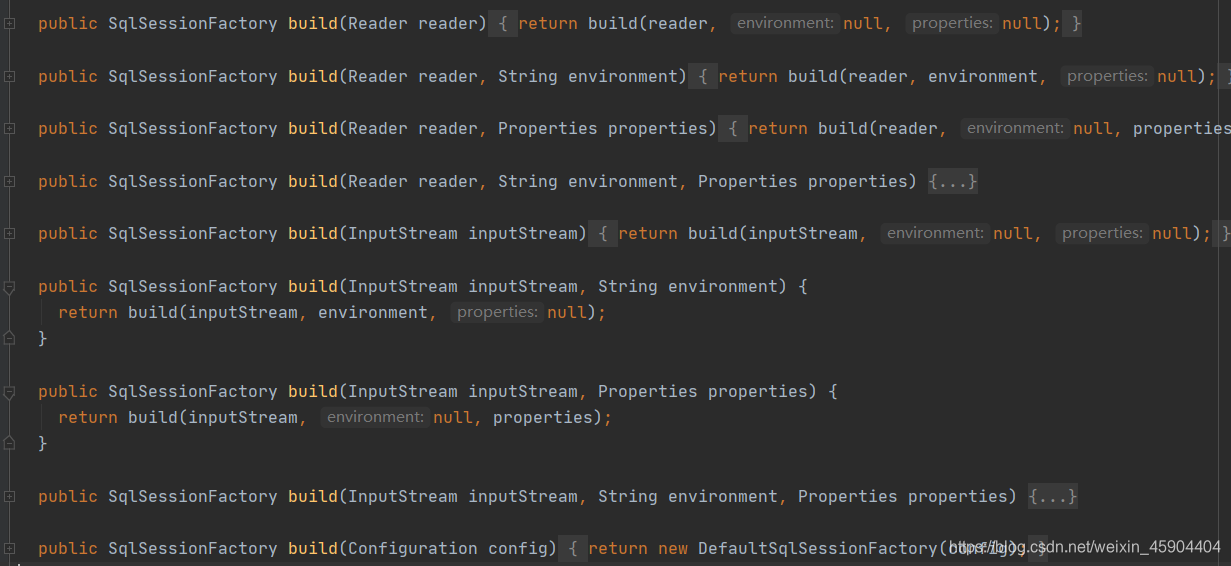Click 'Properties' type in build(Reader reader, Properties properties) signature
Screen dimensions: 1231x566
[548, 129]
